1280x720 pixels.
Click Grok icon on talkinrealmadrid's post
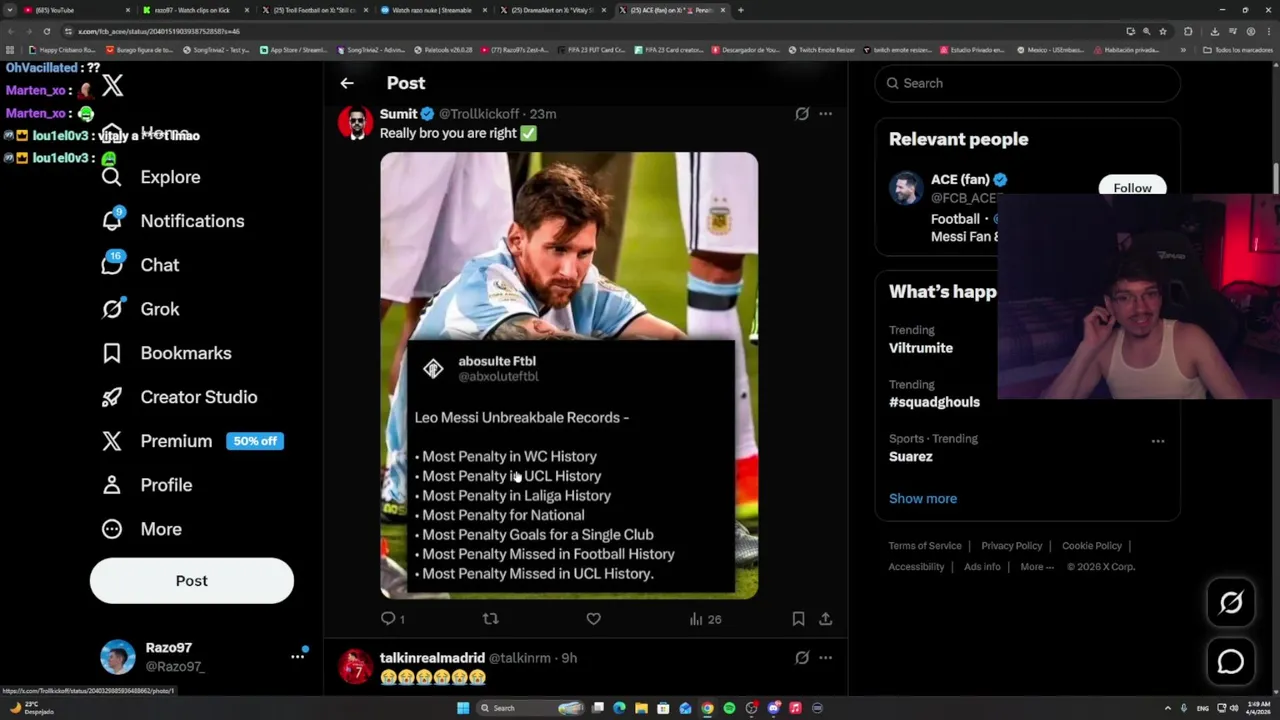[802, 658]
